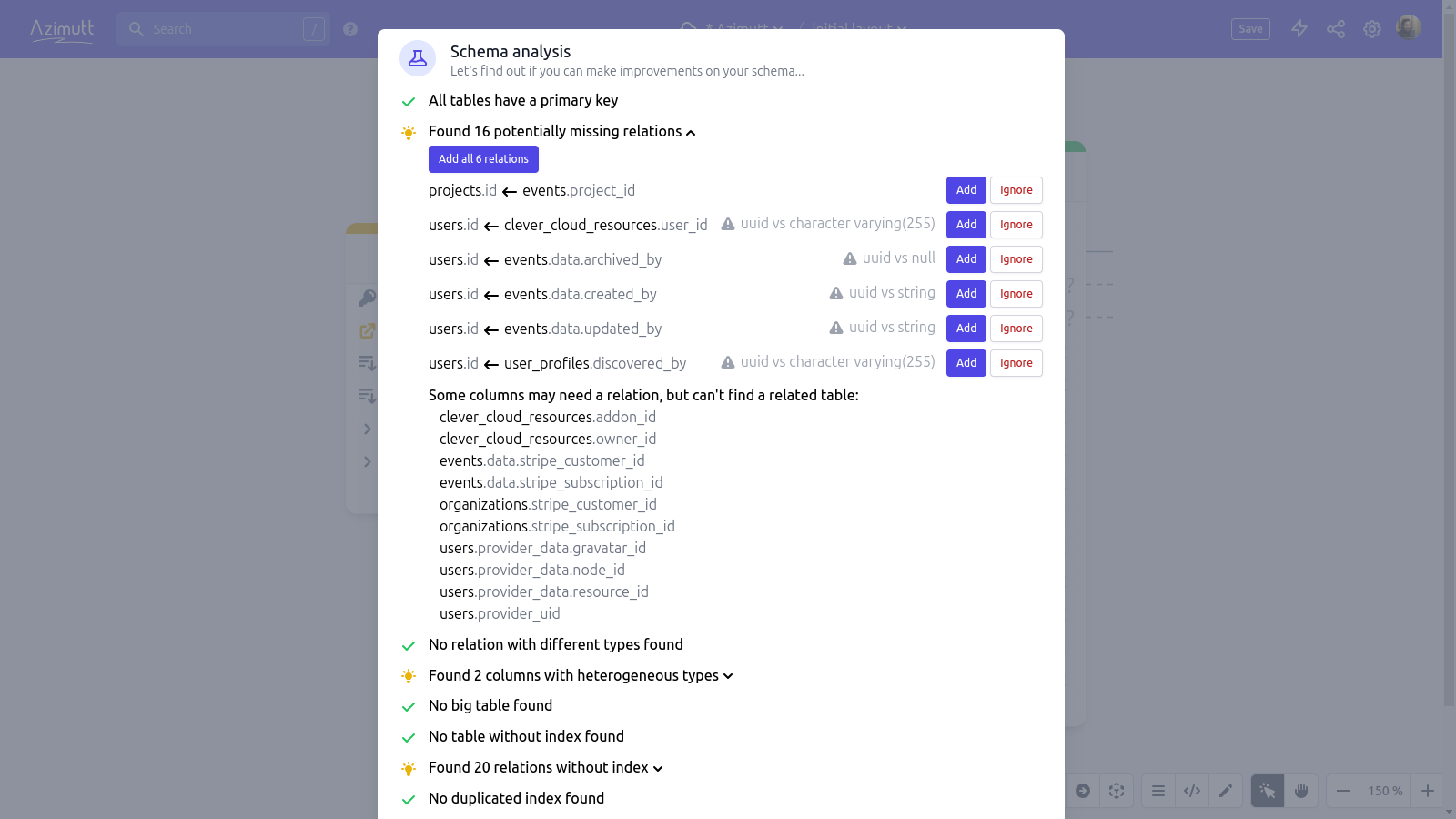1456x819 pixels.
Task: Click the zoom in plus button
Action: pyautogui.click(x=1428, y=791)
